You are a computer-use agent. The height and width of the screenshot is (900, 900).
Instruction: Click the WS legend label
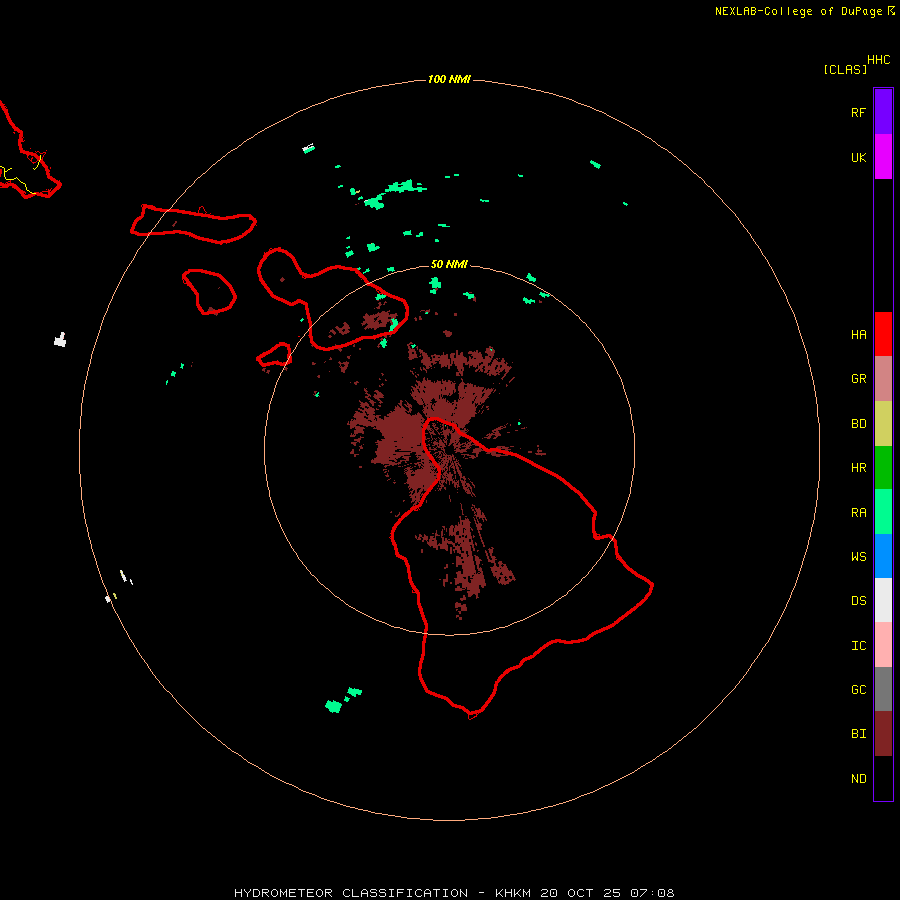coord(858,557)
